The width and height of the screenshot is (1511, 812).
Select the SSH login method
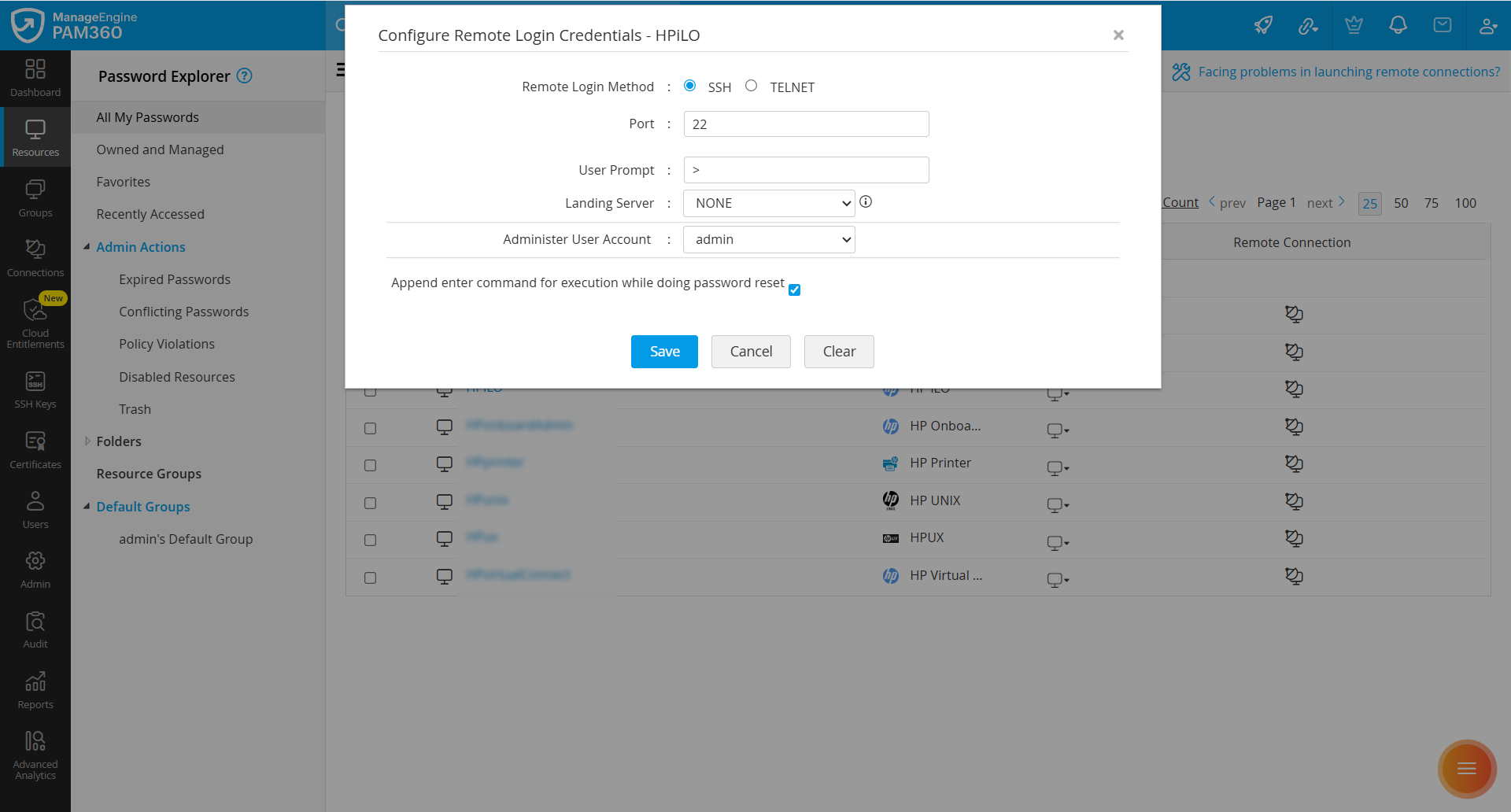tap(690, 86)
